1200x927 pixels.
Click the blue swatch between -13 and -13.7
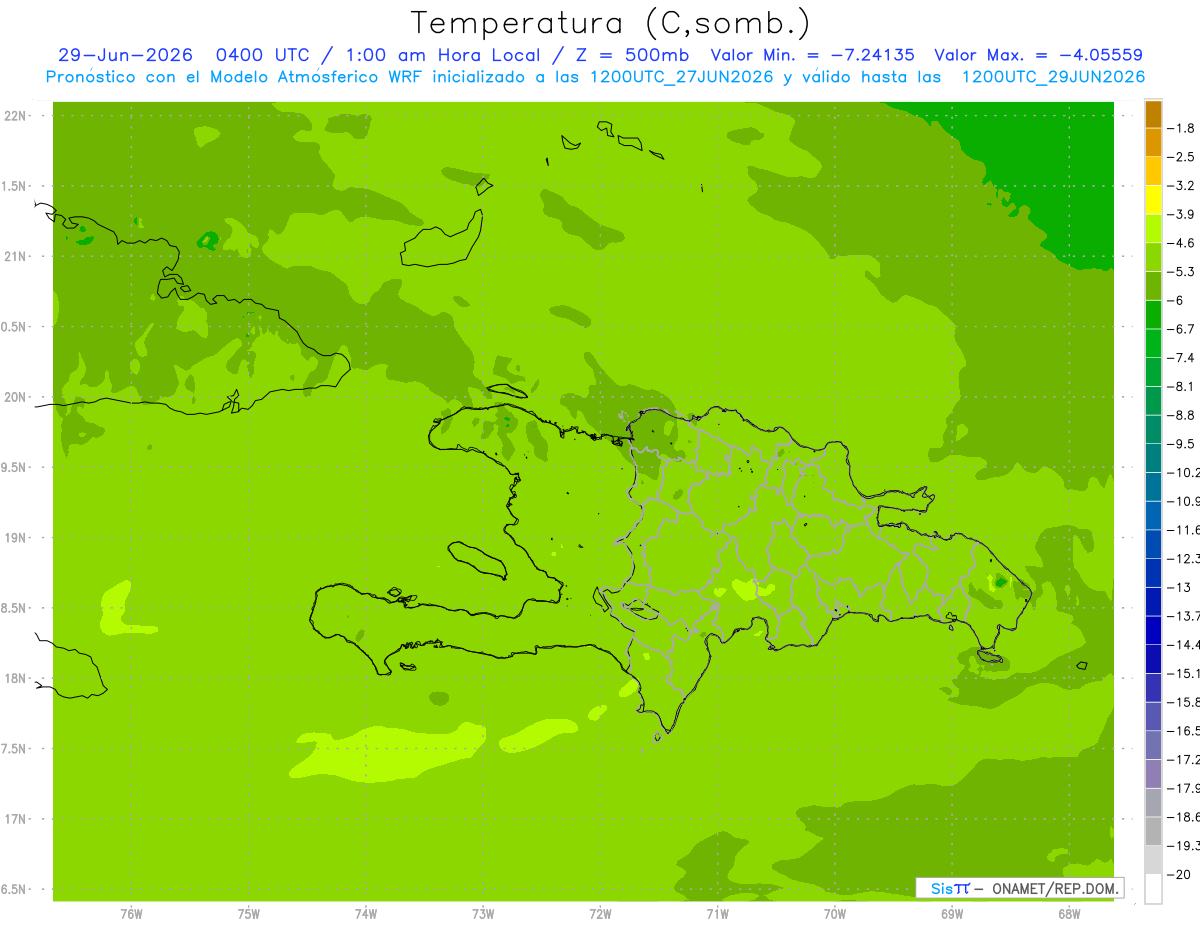coord(1153,601)
